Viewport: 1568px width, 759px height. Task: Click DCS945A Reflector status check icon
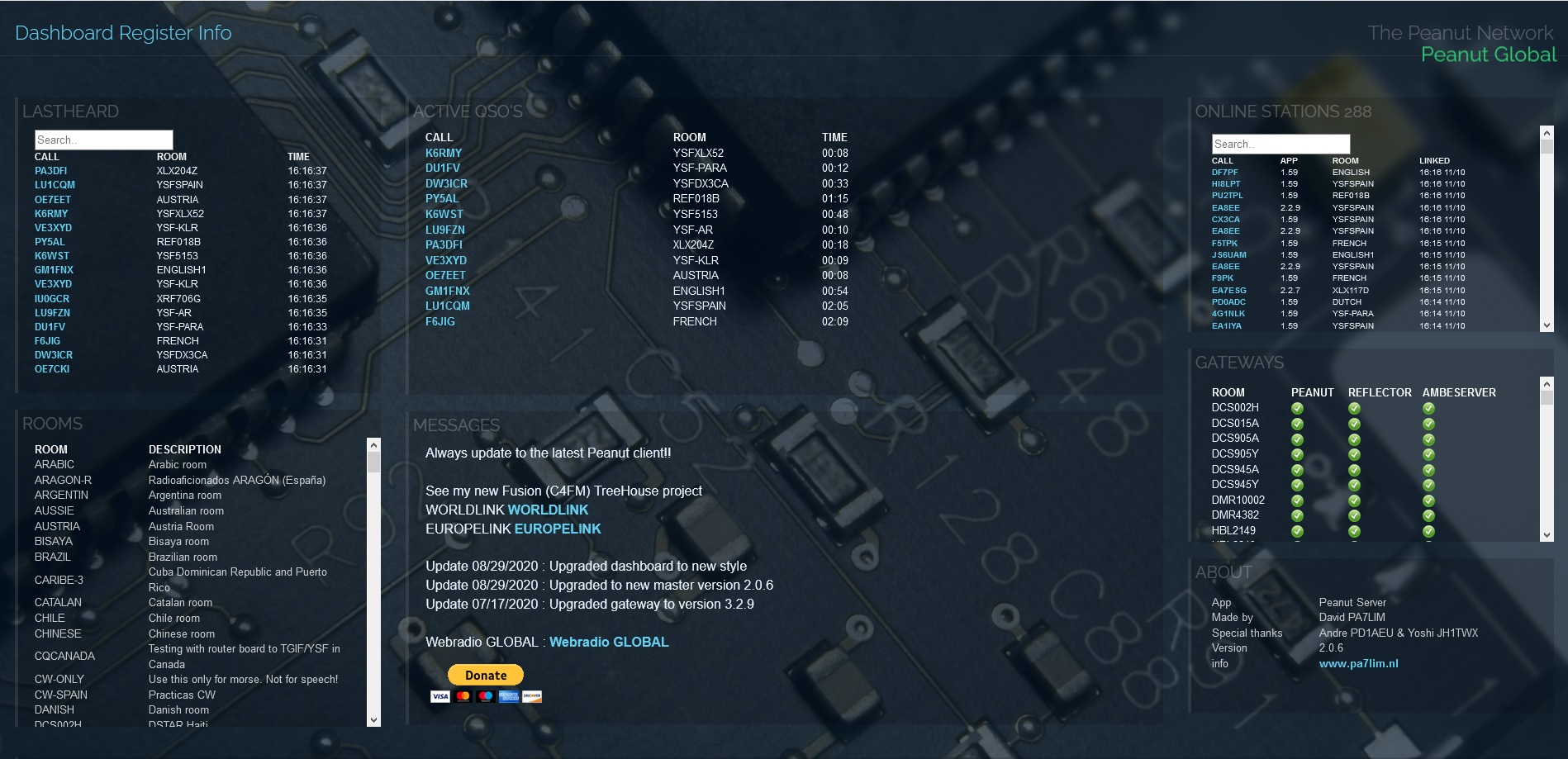coord(1354,470)
